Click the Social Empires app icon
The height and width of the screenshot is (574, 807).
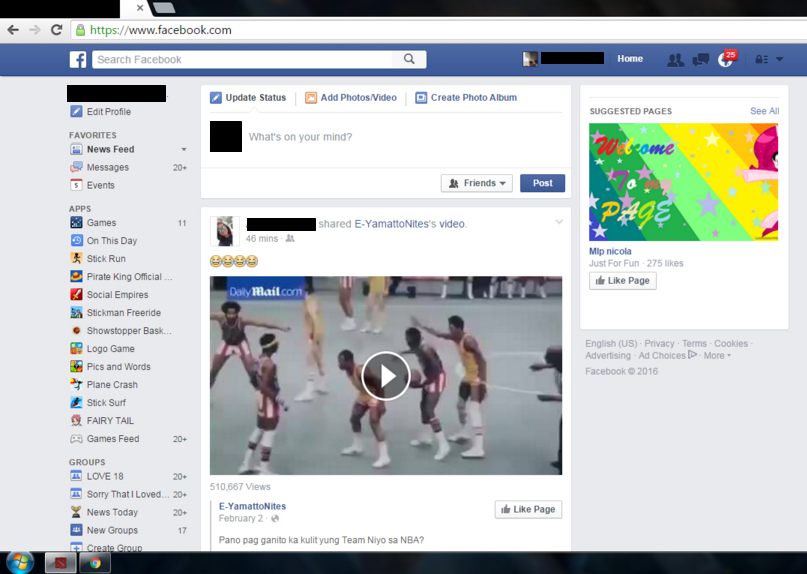76,295
